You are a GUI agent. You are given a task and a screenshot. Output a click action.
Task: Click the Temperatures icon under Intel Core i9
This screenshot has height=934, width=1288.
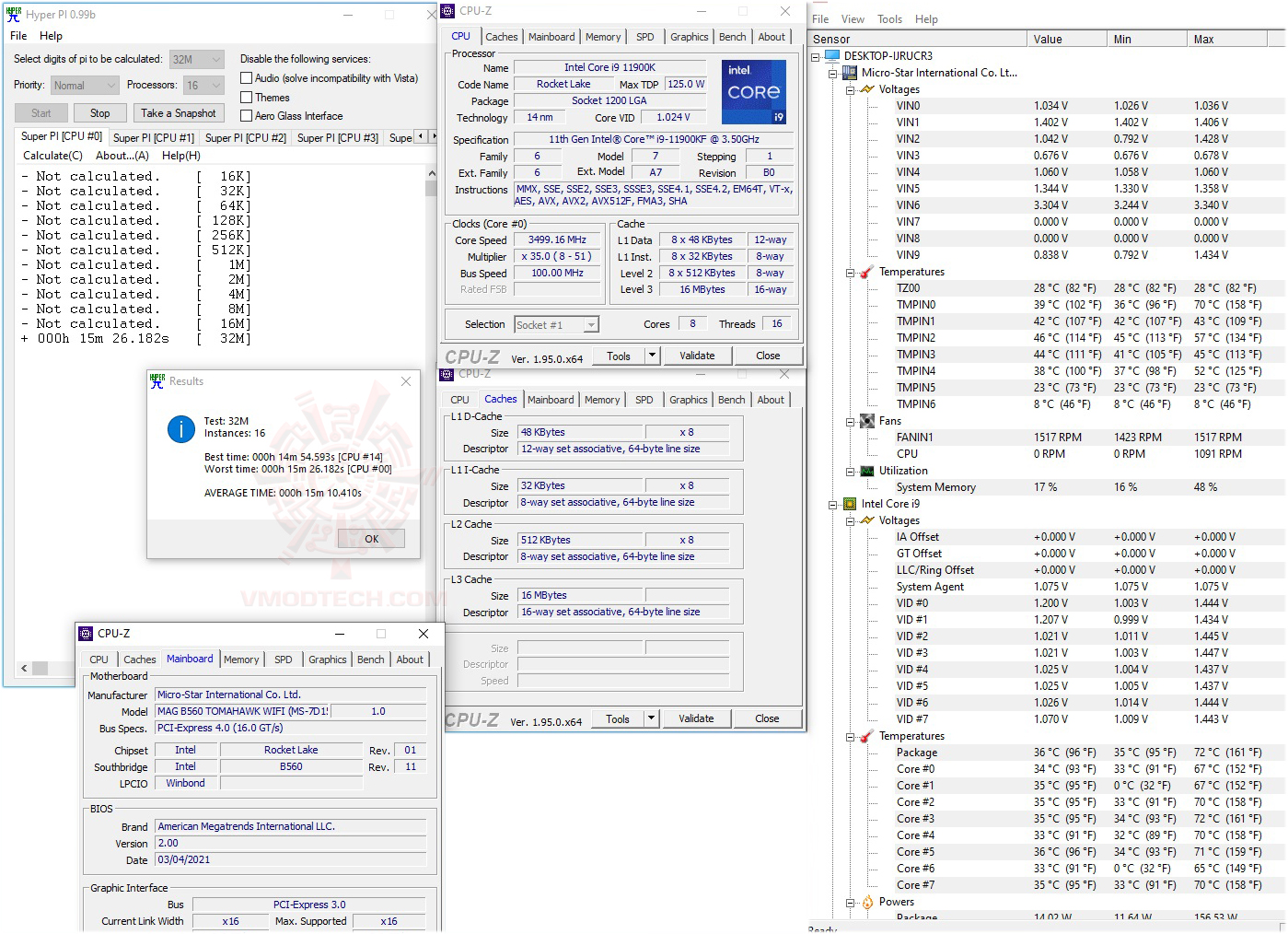click(x=867, y=736)
